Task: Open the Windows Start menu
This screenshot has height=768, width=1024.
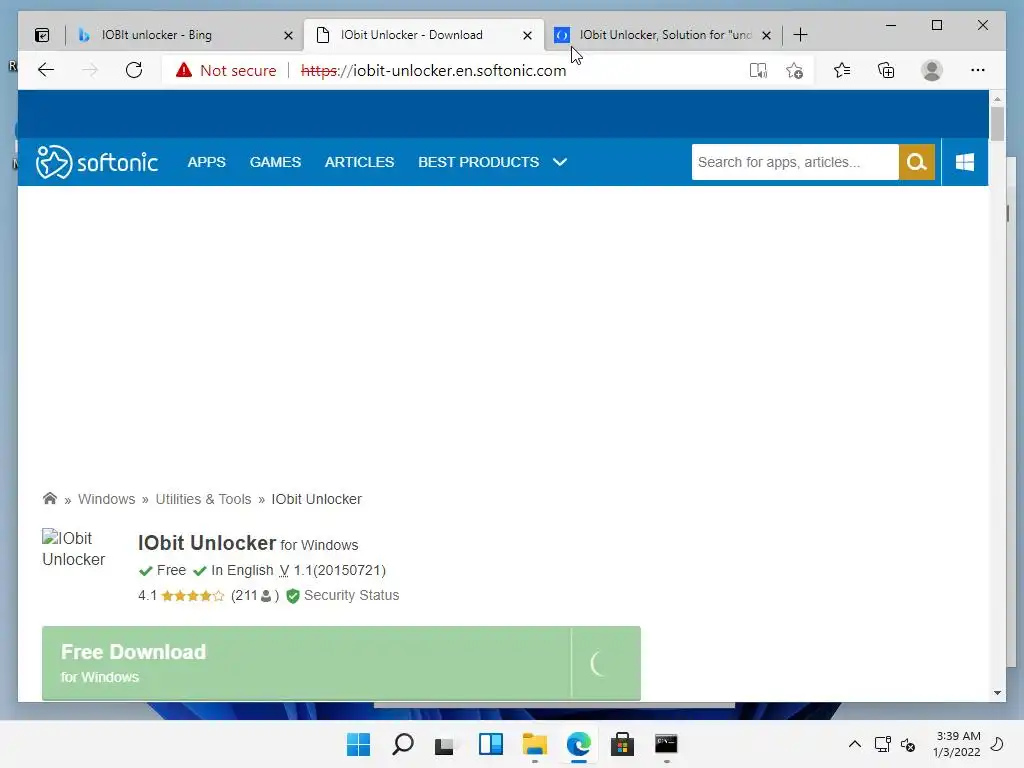Action: (359, 744)
